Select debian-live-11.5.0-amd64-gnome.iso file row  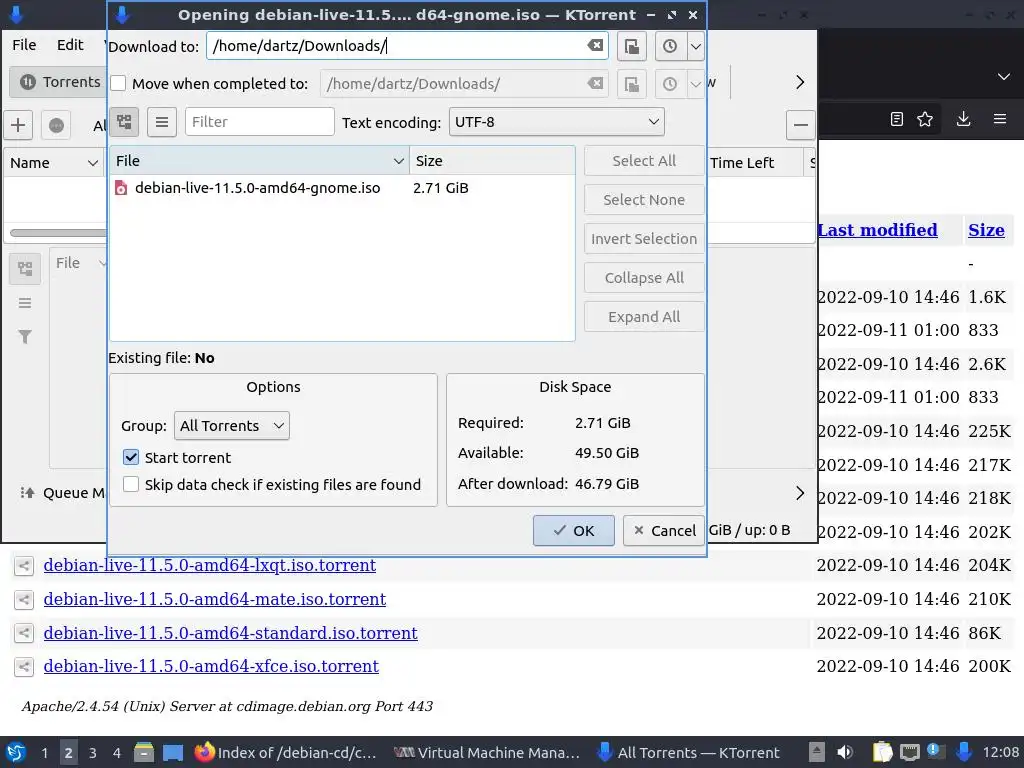(342, 188)
